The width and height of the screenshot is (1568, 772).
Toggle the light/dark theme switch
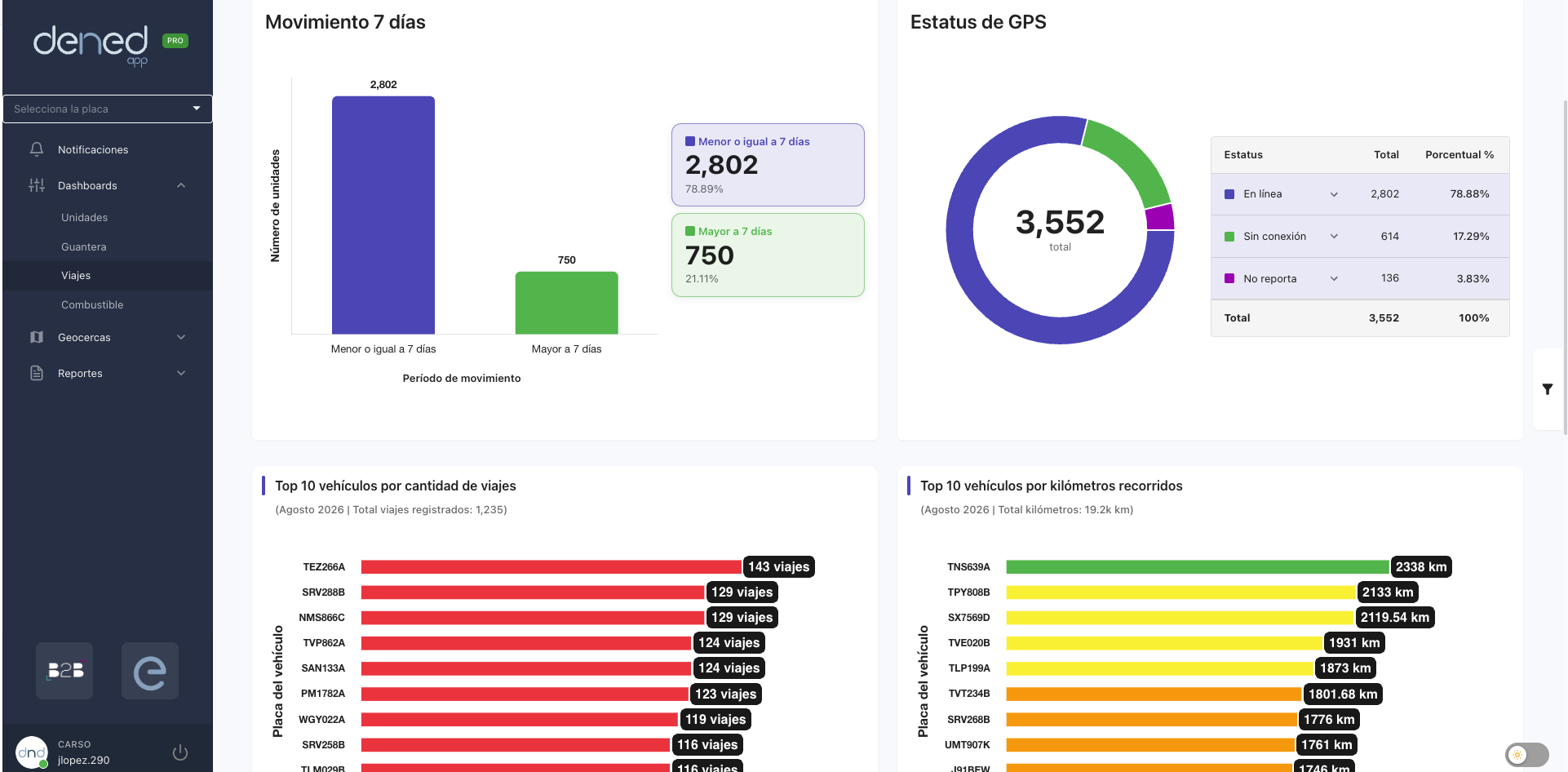tap(1527, 755)
